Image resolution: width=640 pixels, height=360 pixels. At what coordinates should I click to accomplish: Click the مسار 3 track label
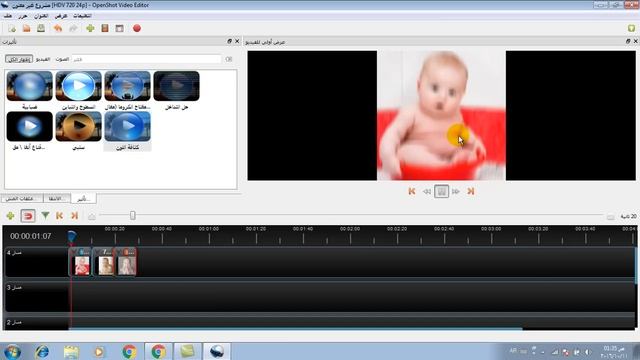pyautogui.click(x=14, y=287)
